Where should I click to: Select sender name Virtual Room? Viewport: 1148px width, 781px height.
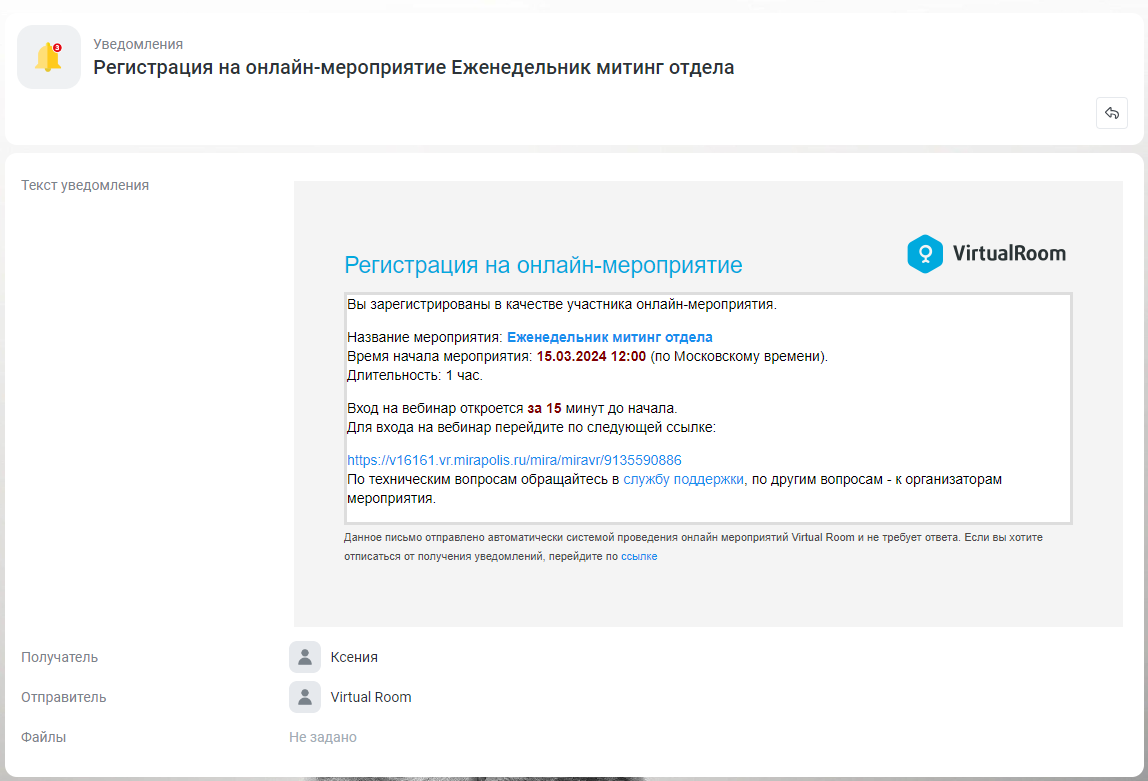tap(371, 698)
